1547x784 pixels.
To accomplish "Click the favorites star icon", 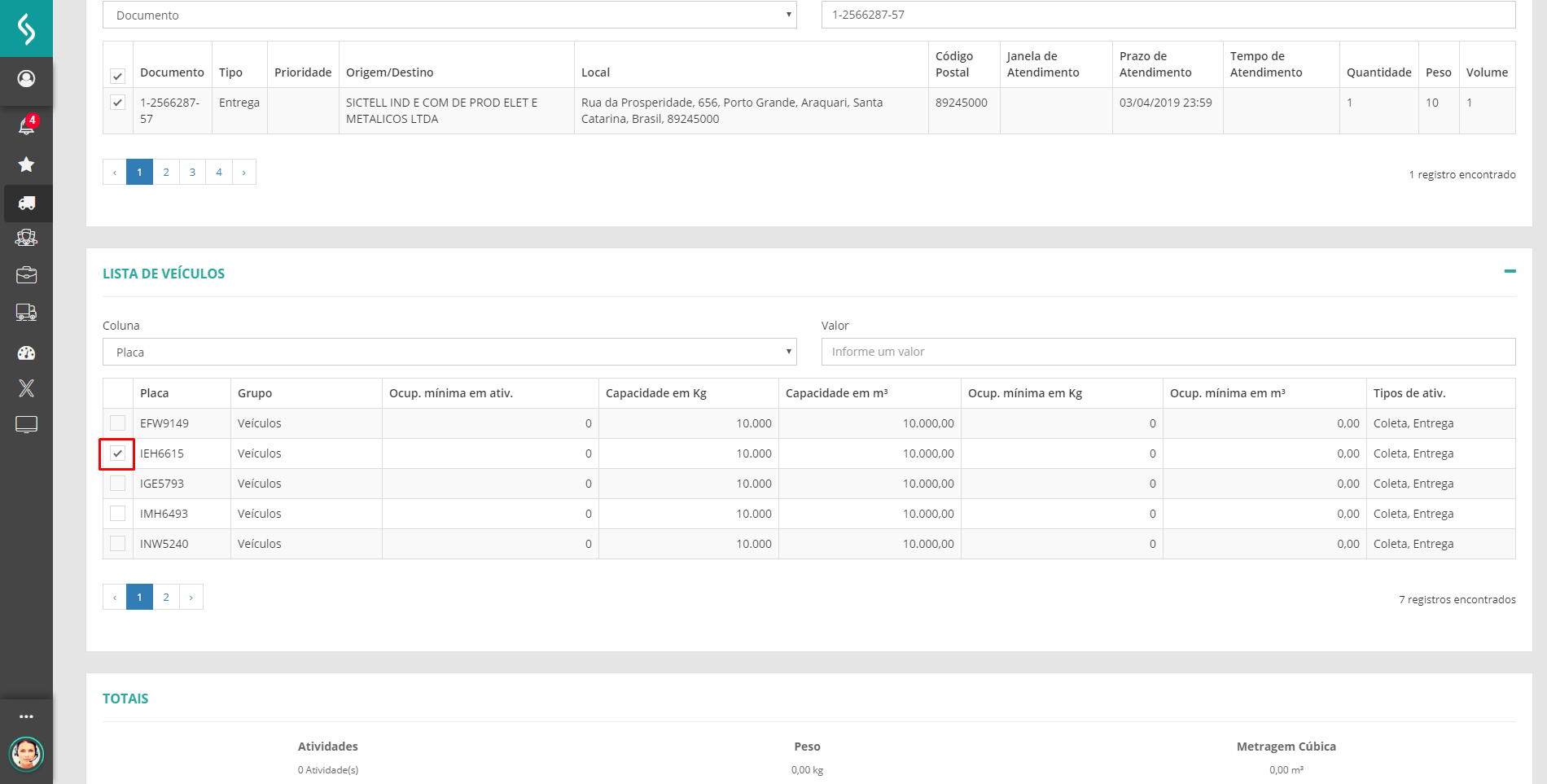I will click(x=26, y=164).
